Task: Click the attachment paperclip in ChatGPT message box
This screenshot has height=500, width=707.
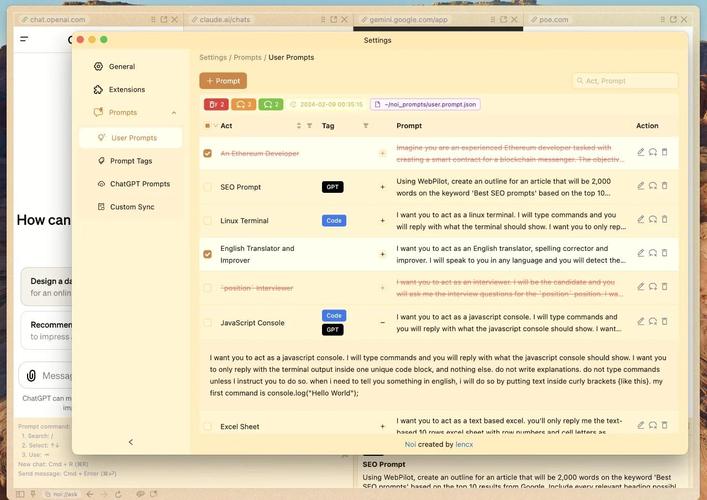Action: [x=31, y=376]
